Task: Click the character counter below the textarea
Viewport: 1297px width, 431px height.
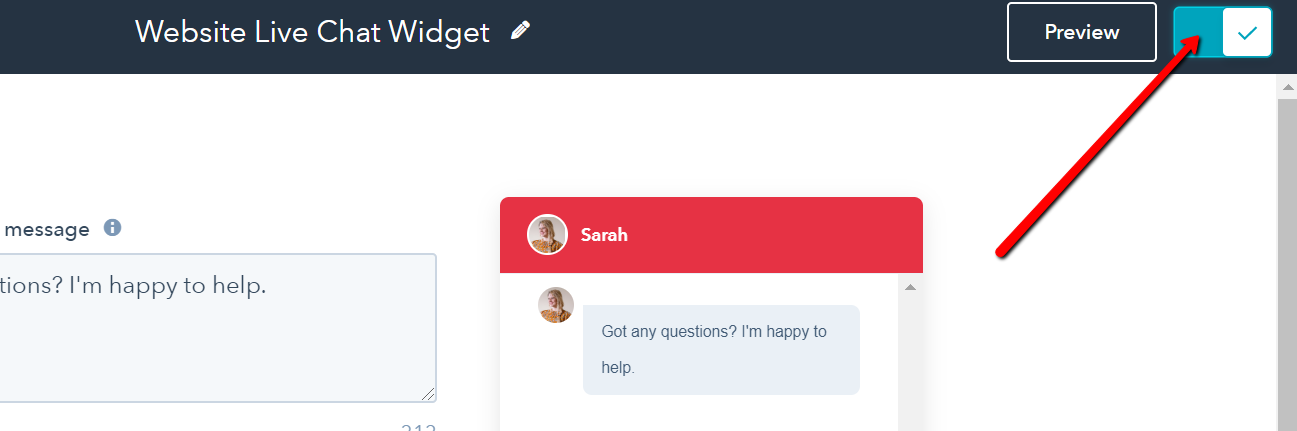Action: 418,427
